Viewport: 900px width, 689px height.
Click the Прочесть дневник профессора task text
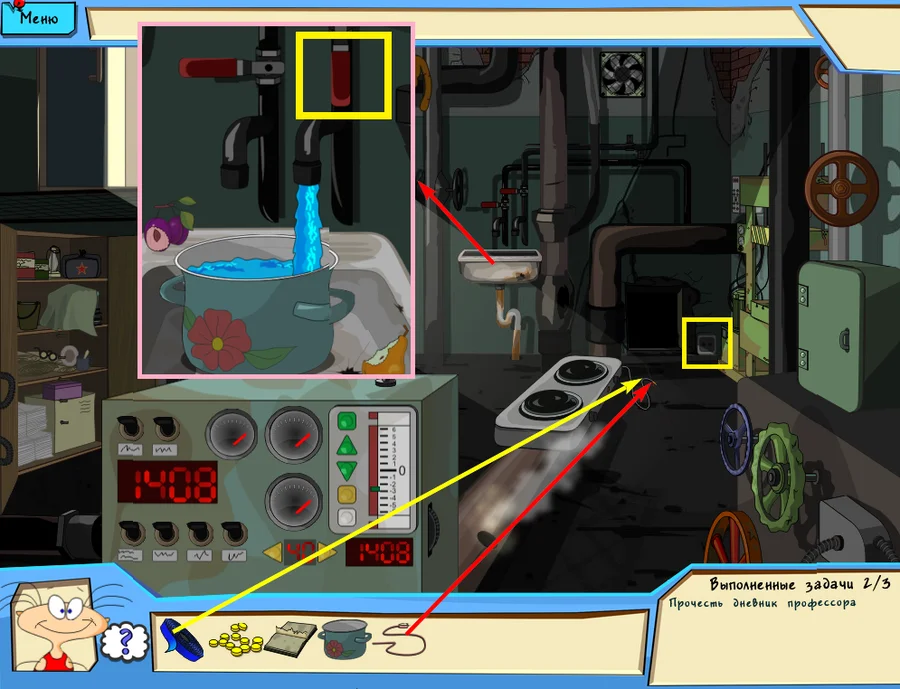pos(767,603)
